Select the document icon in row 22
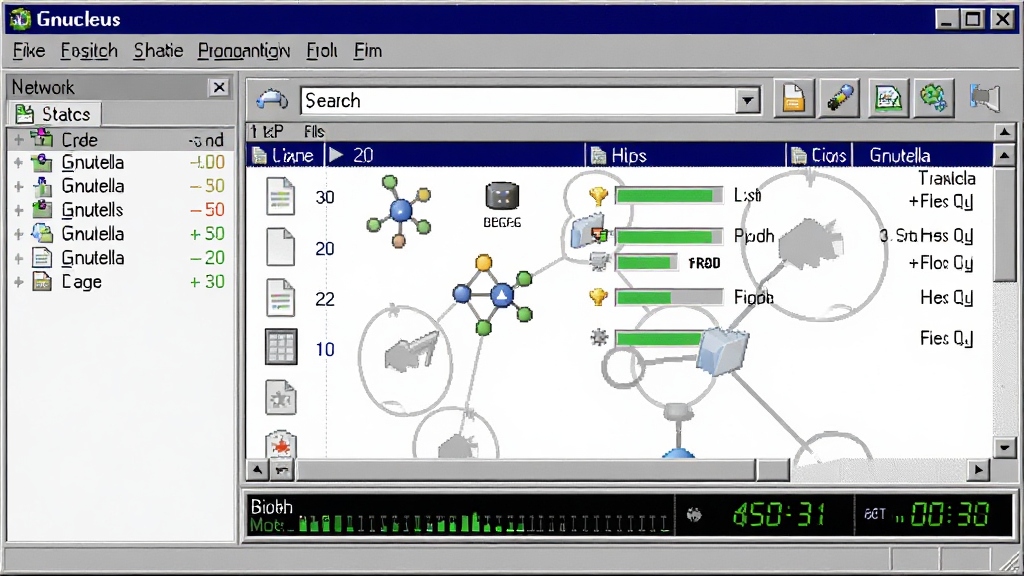Screen dimensions: 1024x576 tap(280, 298)
